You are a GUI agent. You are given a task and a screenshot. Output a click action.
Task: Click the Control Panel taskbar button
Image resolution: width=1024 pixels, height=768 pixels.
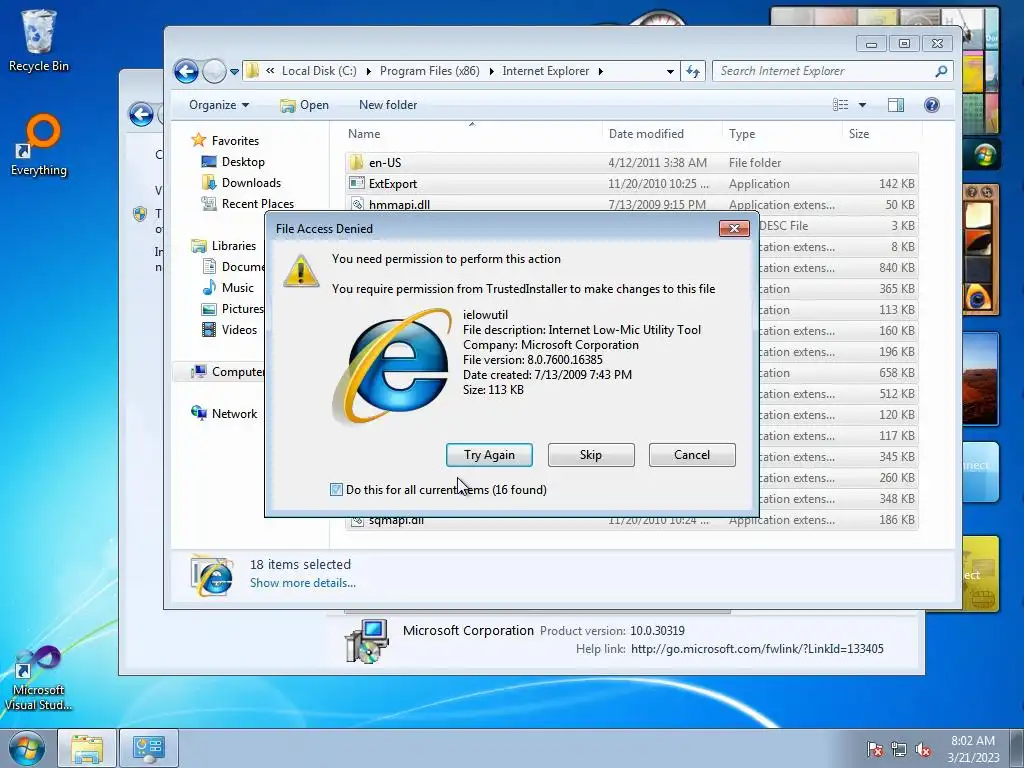pos(148,748)
